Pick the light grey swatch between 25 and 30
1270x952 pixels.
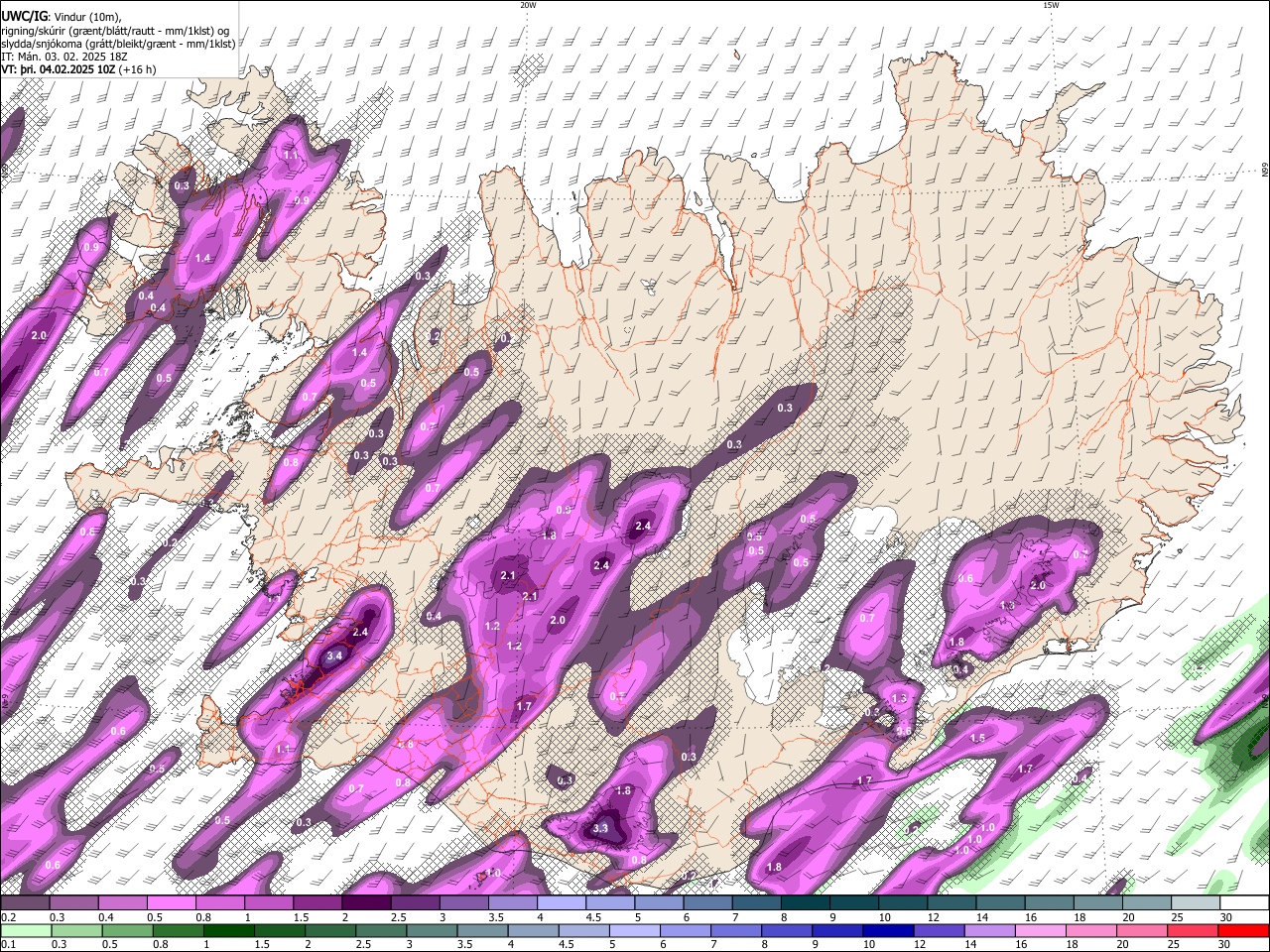tap(1196, 903)
